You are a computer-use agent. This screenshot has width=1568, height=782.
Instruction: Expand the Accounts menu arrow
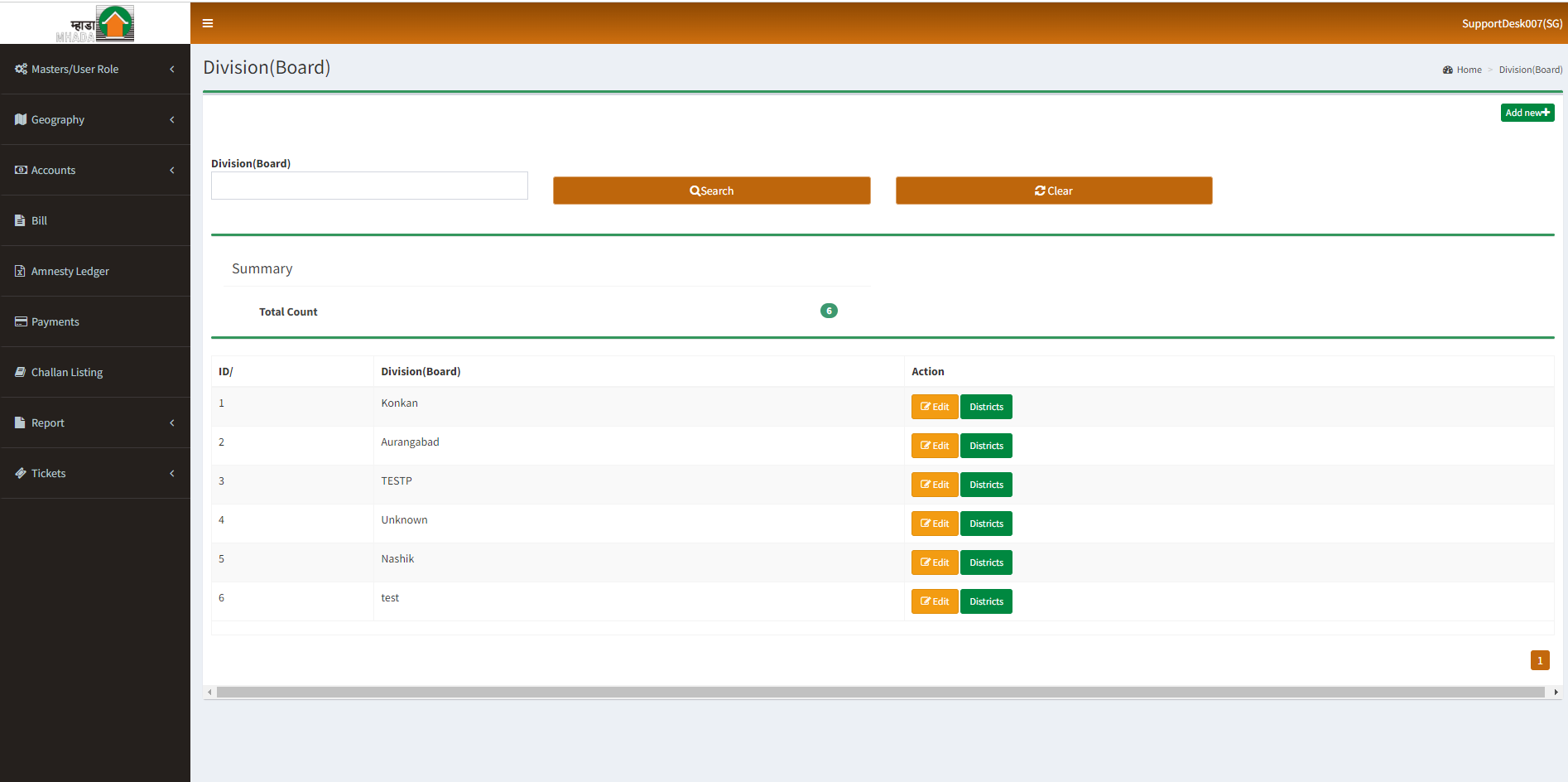tap(172, 170)
